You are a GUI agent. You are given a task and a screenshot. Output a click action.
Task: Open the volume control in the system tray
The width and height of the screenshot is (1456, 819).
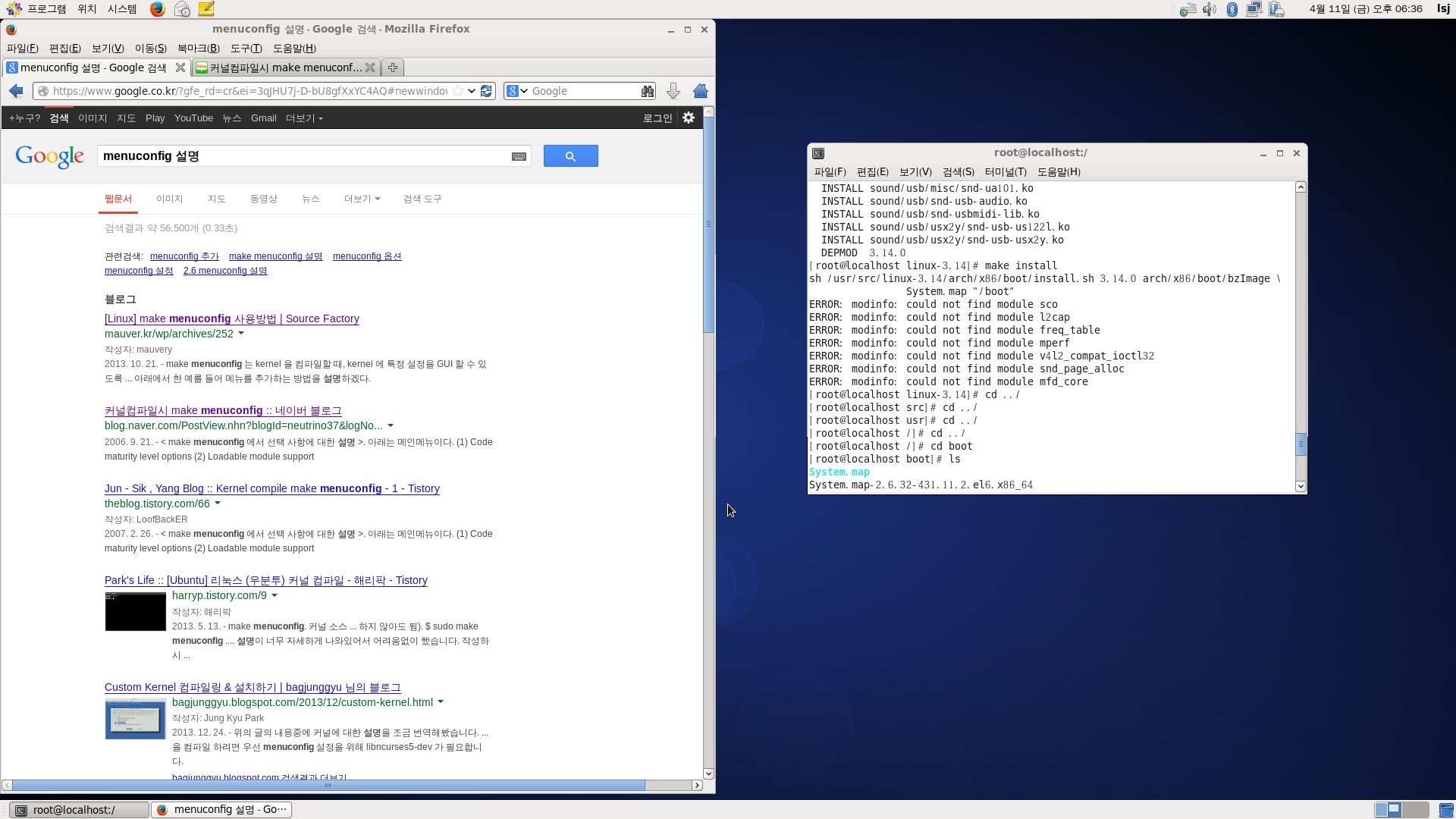tap(1210, 9)
